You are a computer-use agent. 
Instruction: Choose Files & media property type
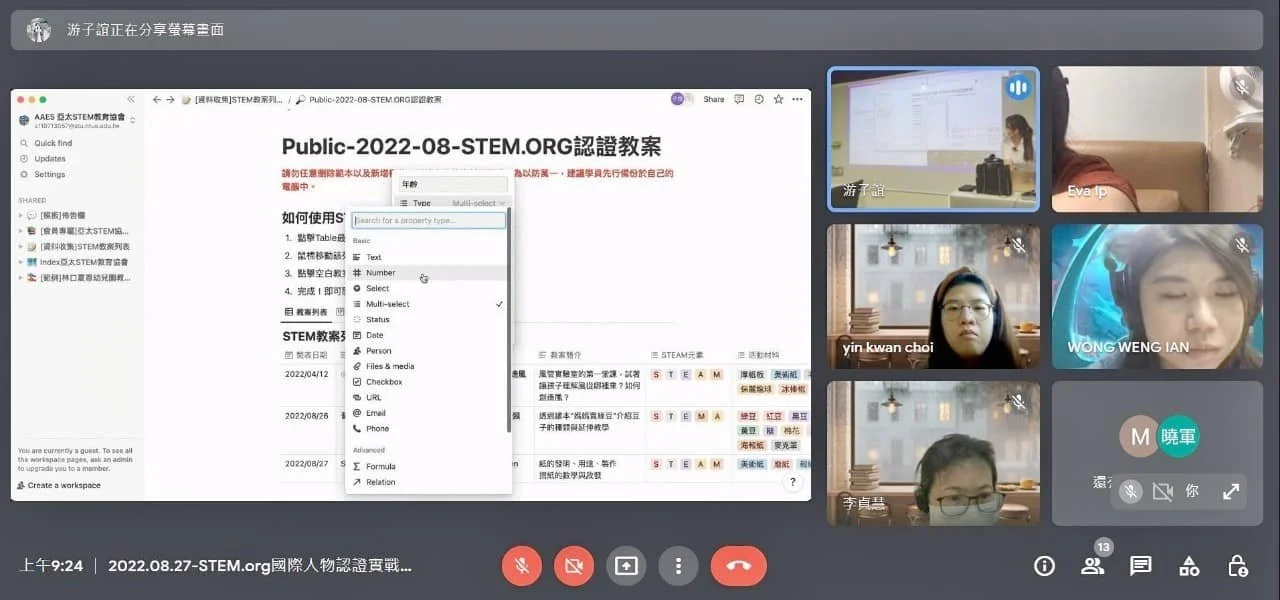click(428, 366)
